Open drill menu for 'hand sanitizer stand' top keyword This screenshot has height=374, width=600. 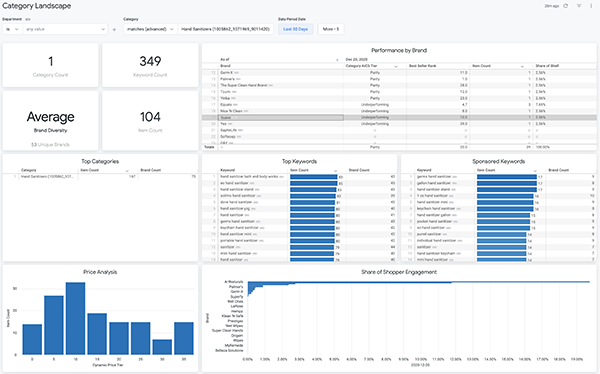point(257,189)
